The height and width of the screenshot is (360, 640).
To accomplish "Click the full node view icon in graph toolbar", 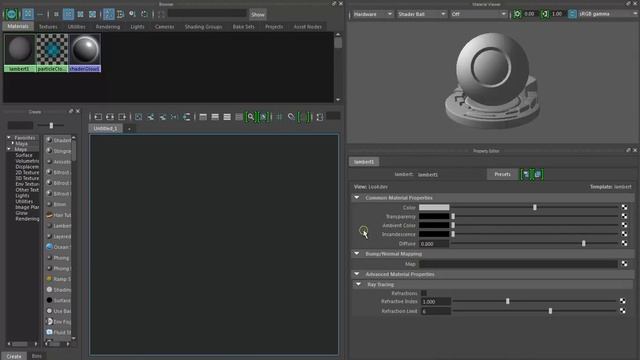I will click(x=227, y=117).
